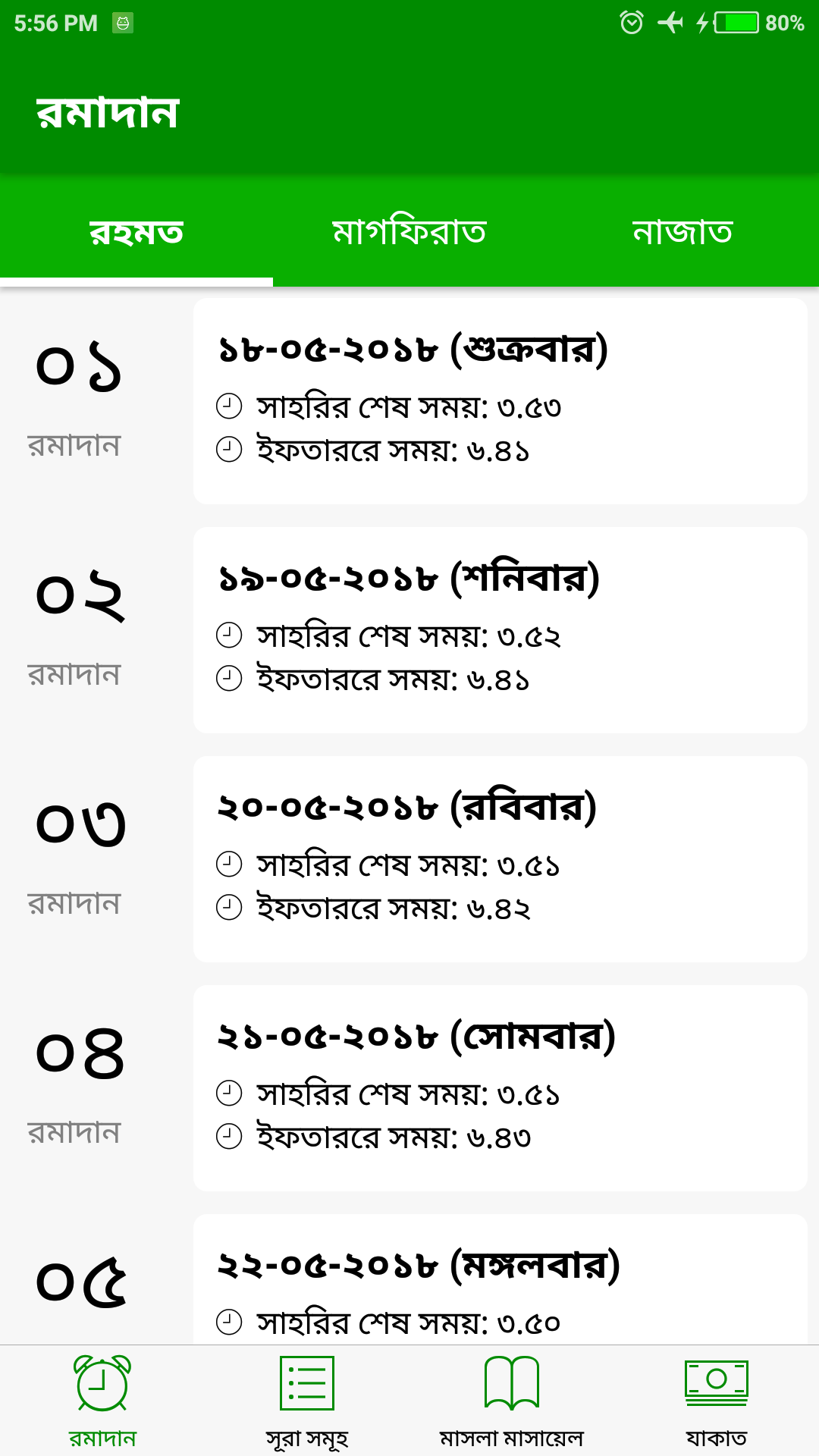
Task: Open the 18-05-2018 শুক্রবার card
Action: 500,401
